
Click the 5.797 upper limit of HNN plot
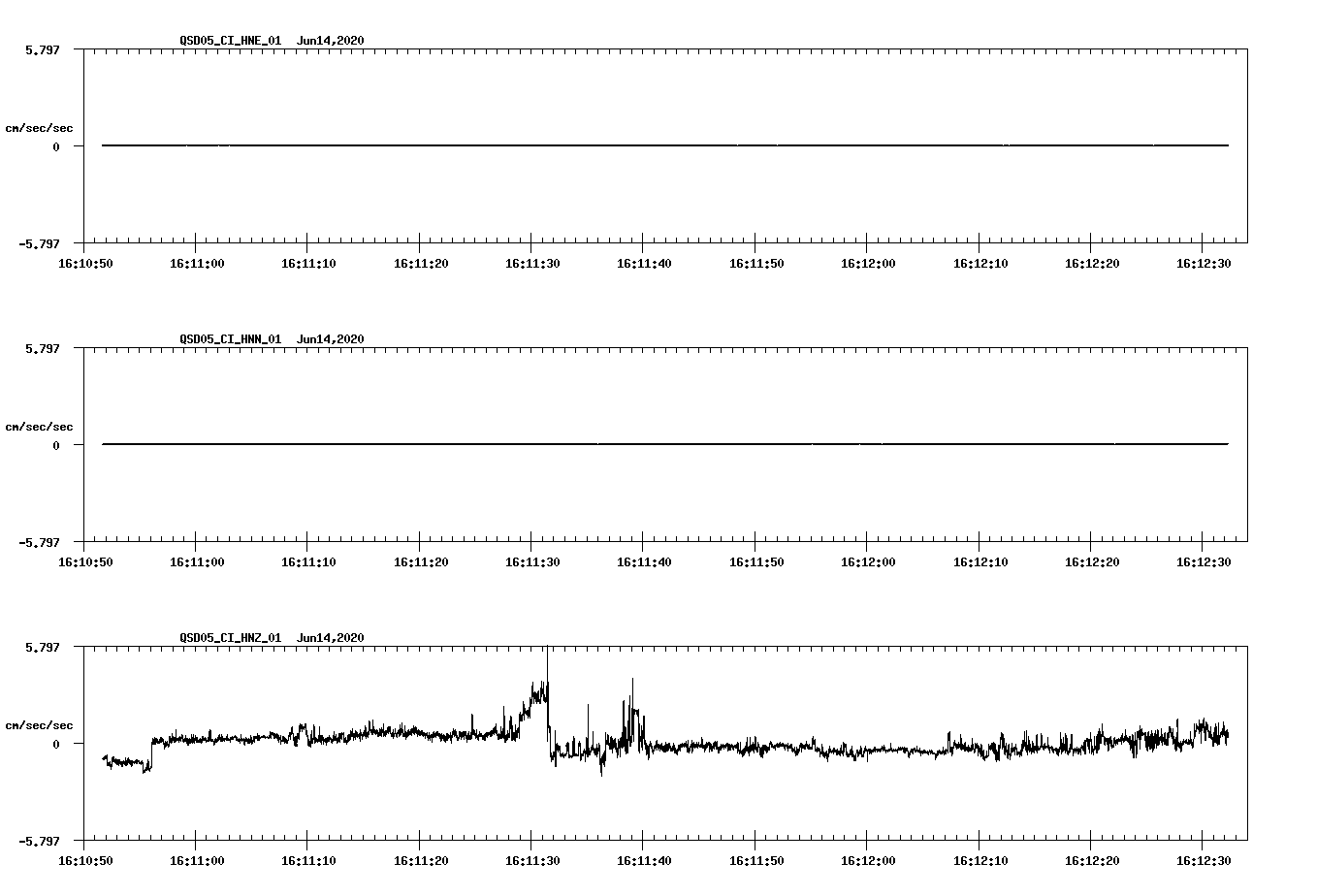pos(42,348)
